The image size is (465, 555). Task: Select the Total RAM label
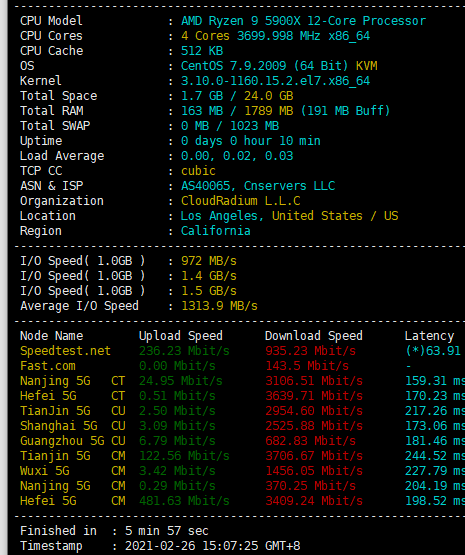tap(52, 111)
